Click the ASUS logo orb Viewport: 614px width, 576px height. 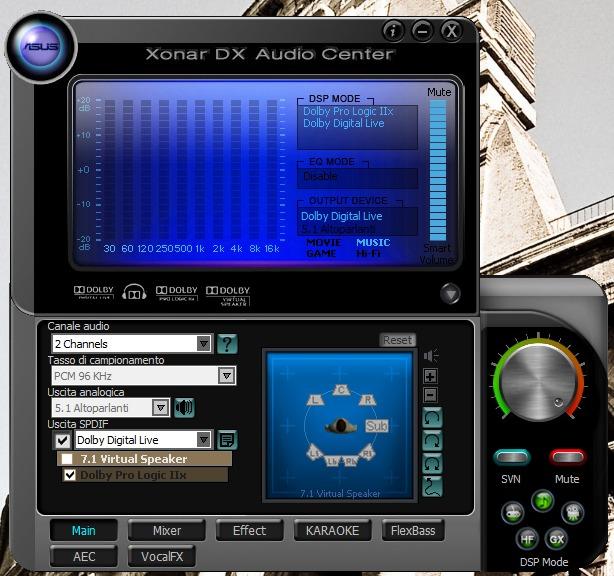pos(41,47)
